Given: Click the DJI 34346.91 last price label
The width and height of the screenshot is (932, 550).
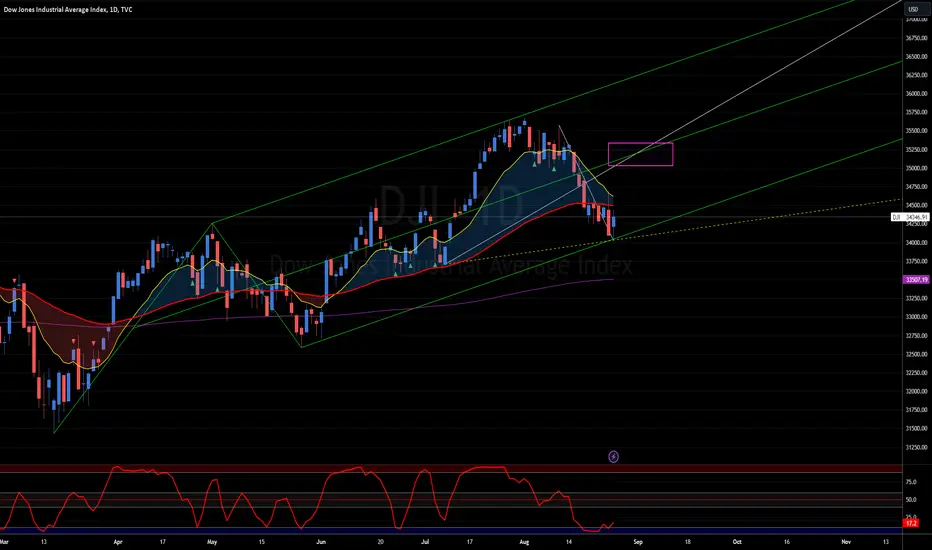Looking at the screenshot, I should pyautogui.click(x=909, y=218).
